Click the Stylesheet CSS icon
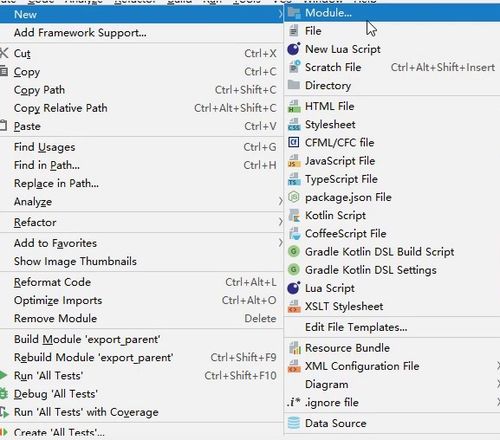The width and height of the screenshot is (500, 440). pos(294,125)
